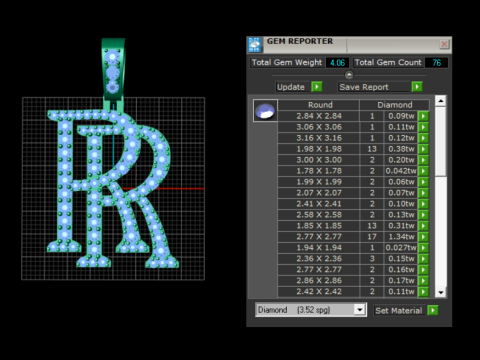Click the 1.34tw weight cell
The height and width of the screenshot is (360, 480).
tap(401, 237)
